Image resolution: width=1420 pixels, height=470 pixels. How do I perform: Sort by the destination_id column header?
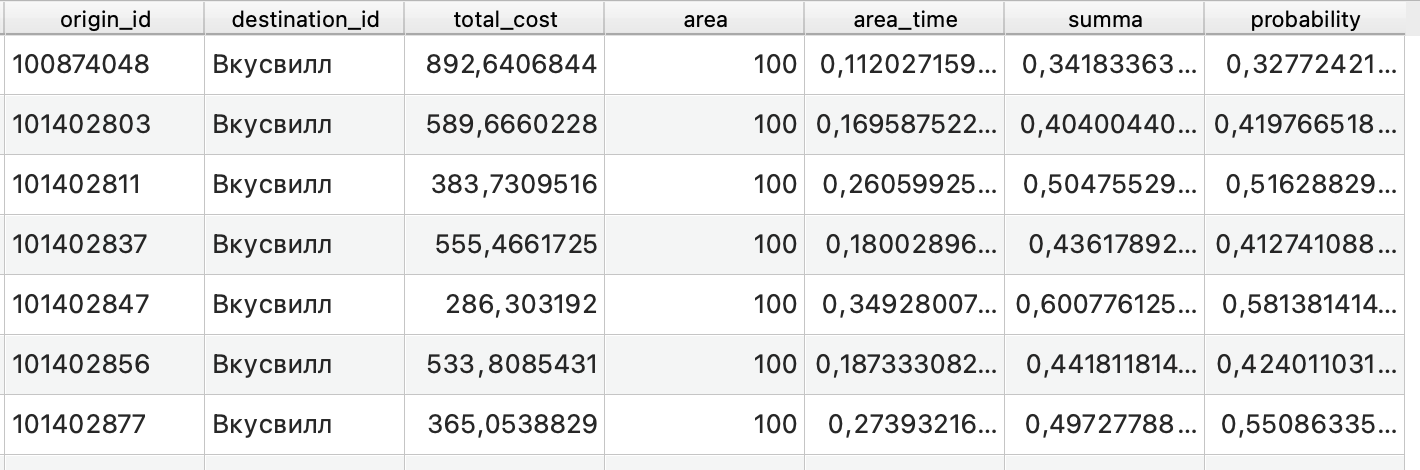coord(305,19)
